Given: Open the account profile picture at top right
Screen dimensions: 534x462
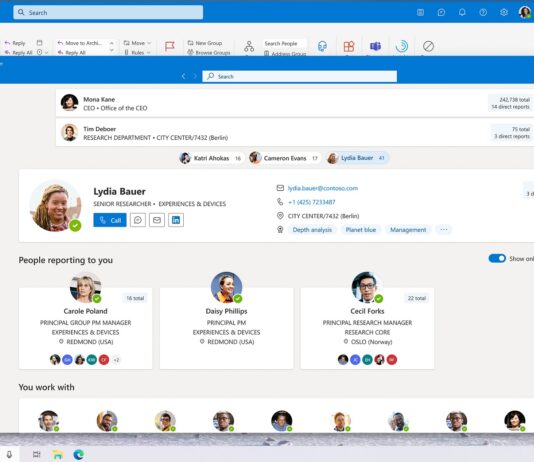Looking at the screenshot, I should (525, 12).
